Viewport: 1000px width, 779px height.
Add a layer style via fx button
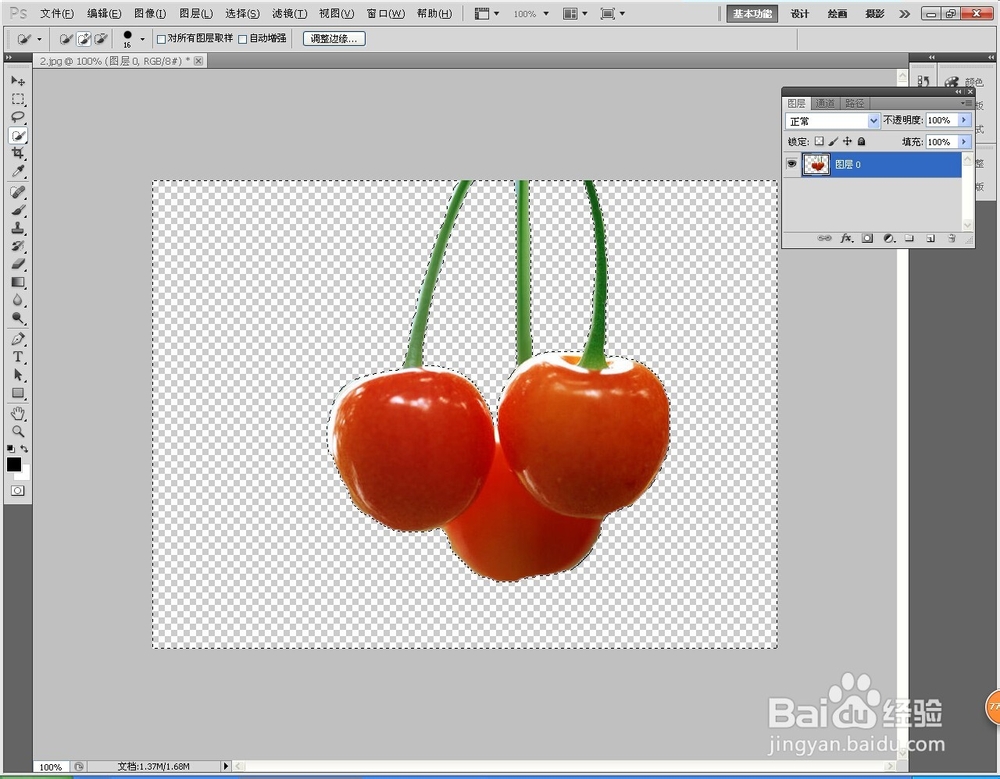(846, 238)
